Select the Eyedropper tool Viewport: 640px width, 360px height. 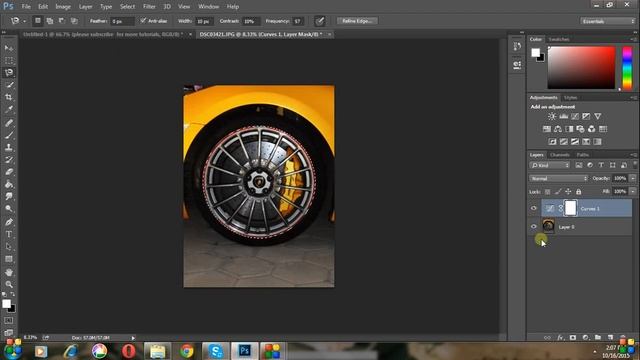click(x=9, y=109)
